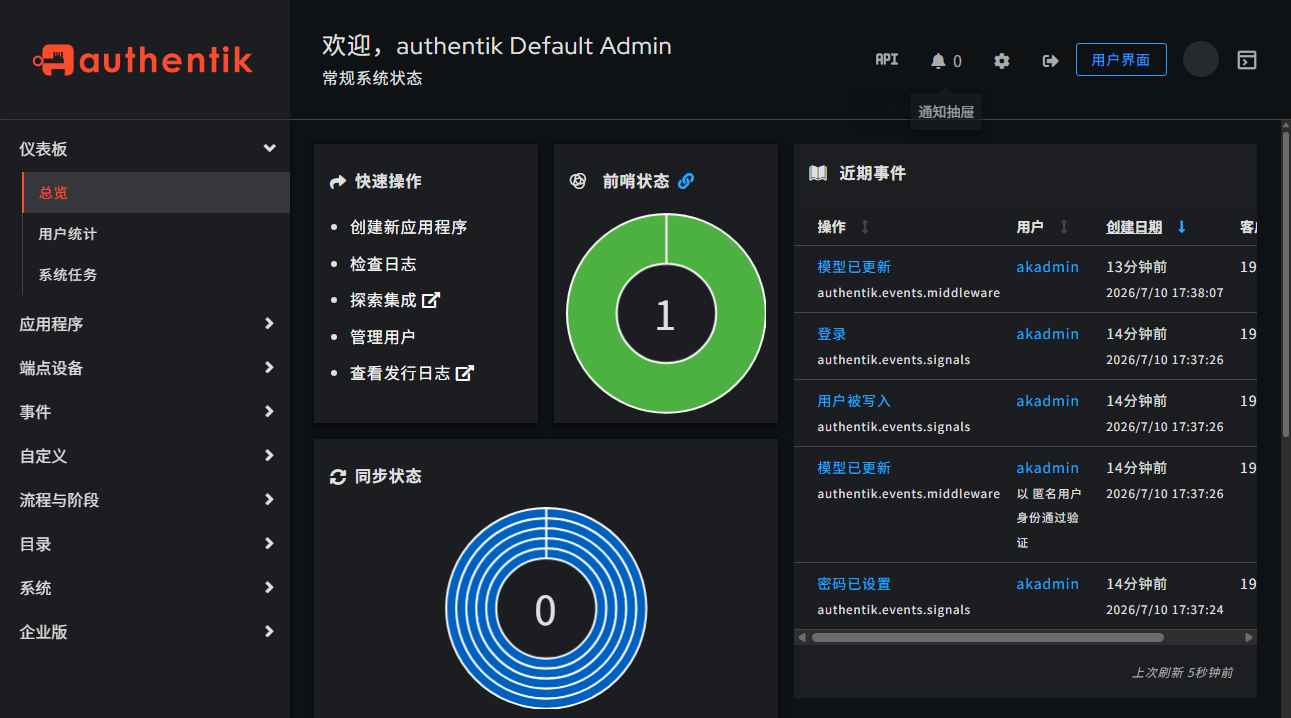Image resolution: width=1291 pixels, height=718 pixels.
Task: Click timestamp 2026/7/10 17:38:07
Action: pyautogui.click(x=1165, y=293)
